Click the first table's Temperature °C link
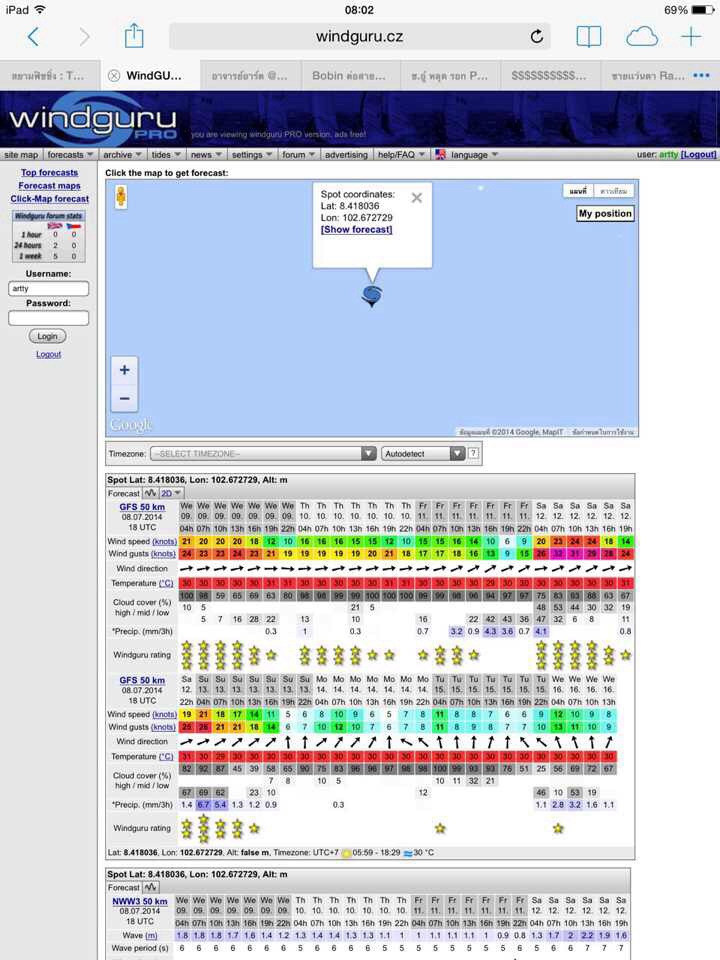 (x=166, y=583)
